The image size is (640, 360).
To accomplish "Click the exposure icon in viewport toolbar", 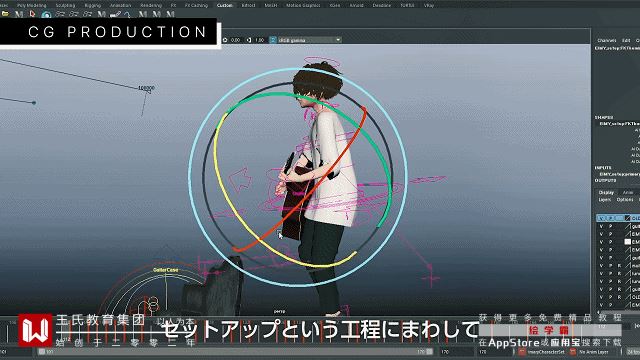I will 225,40.
